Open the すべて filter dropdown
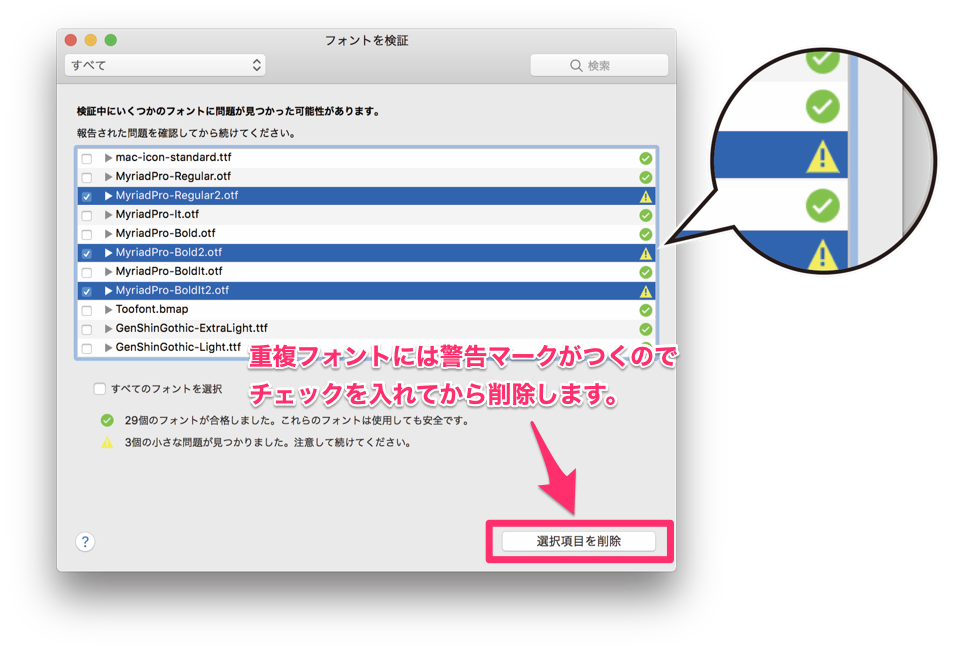This screenshot has width=971, height=652. [165, 64]
